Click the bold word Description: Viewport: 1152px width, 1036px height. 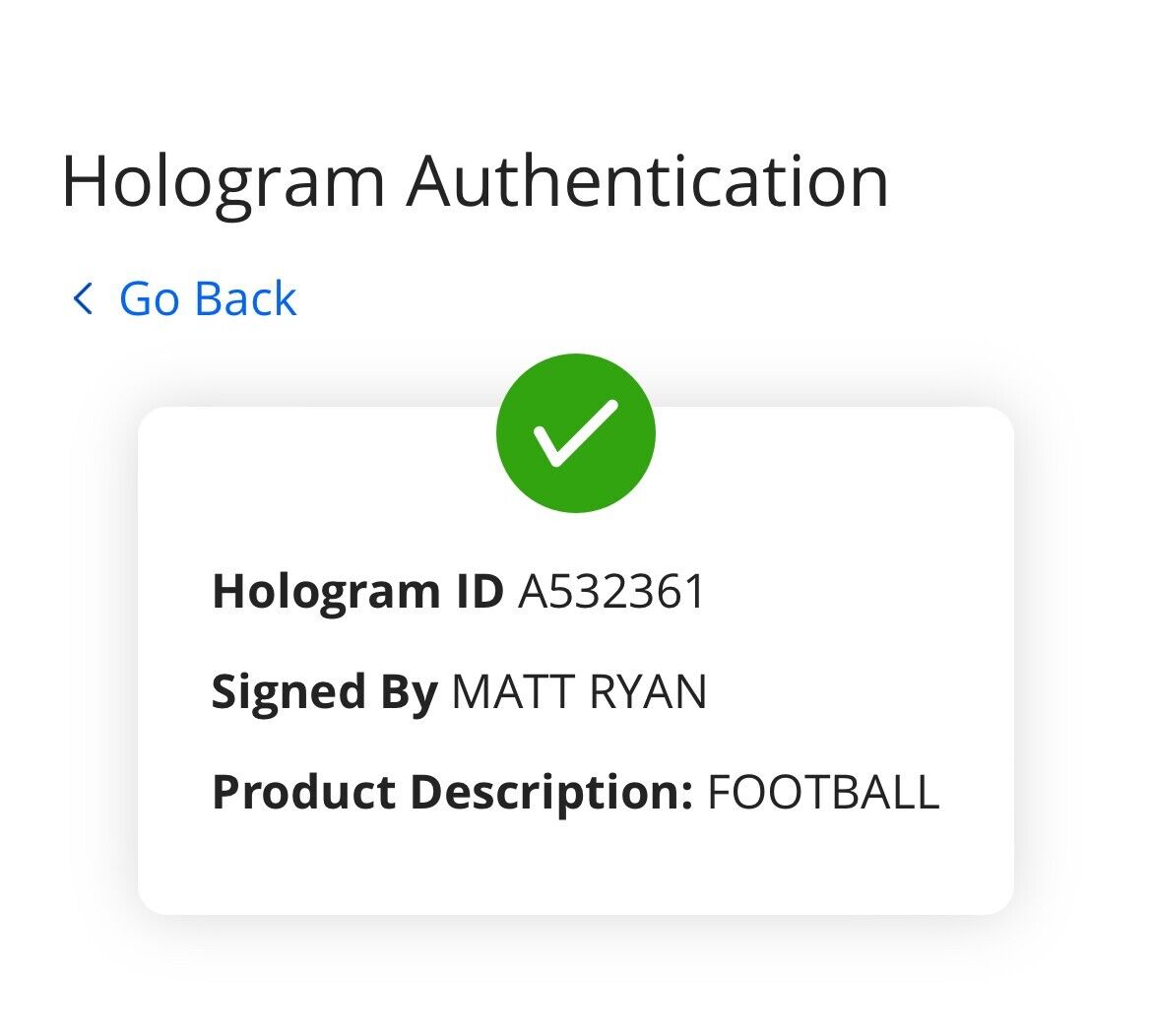[550, 793]
